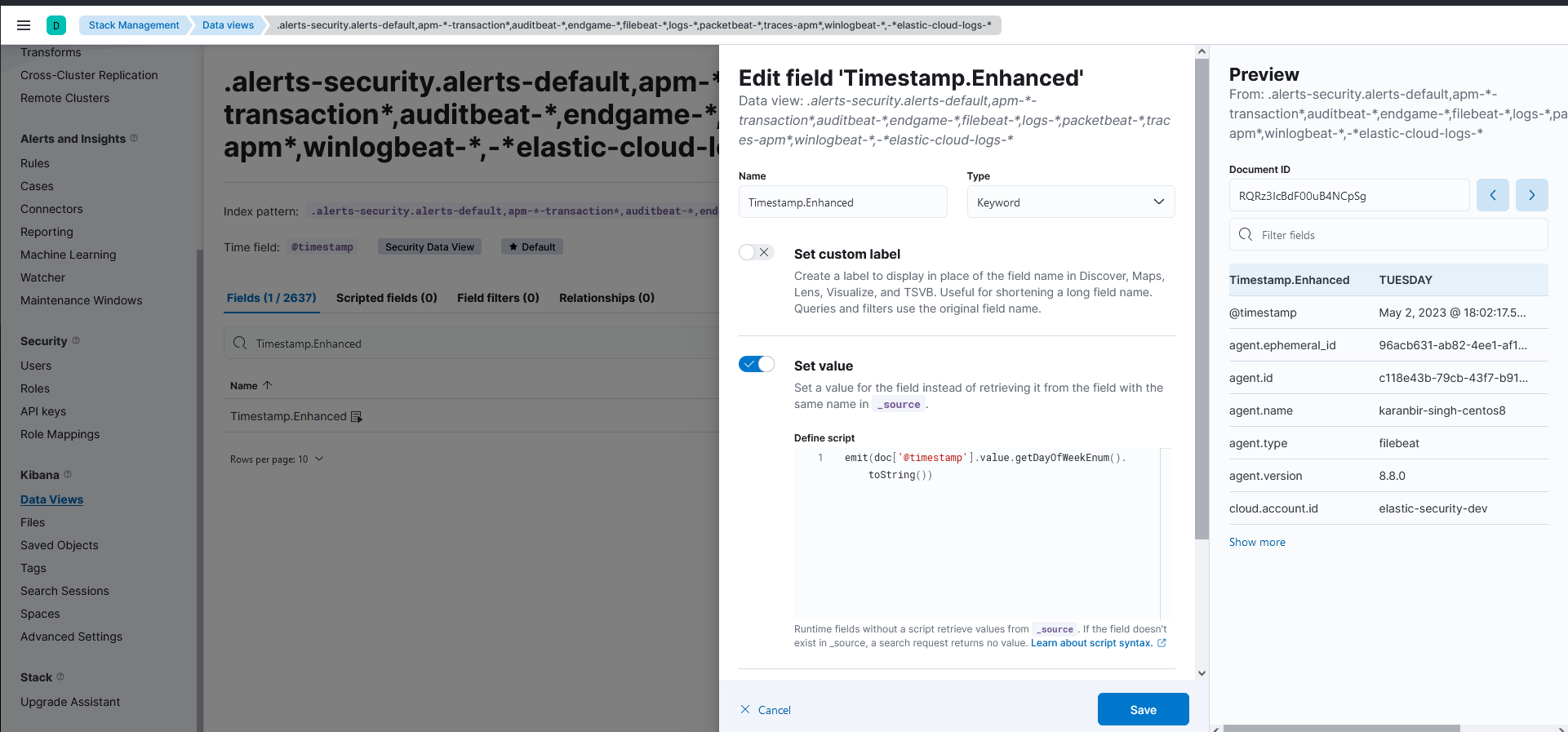Go to next document with right chevron
This screenshot has height=732, width=1568.
pos(1531,195)
